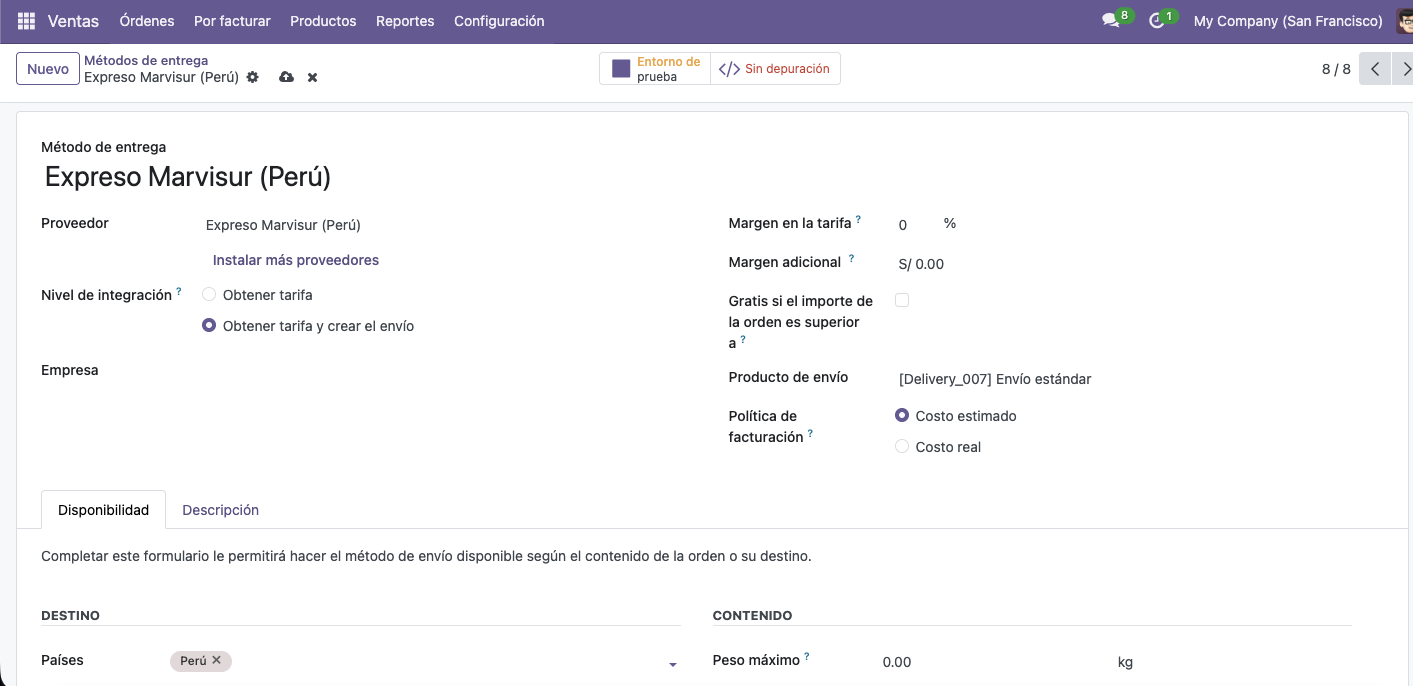Show help for Nivel de integración
The width and height of the screenshot is (1413, 686).
point(179,291)
